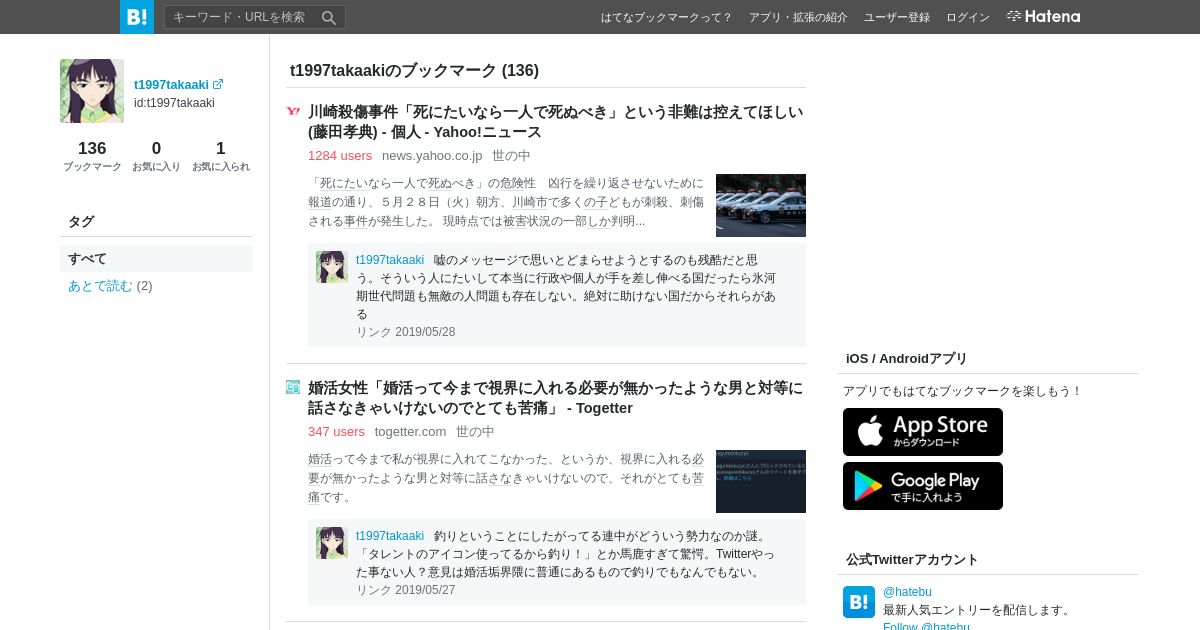Click the 川崎殺傷事件 article description text

click(x=506, y=202)
